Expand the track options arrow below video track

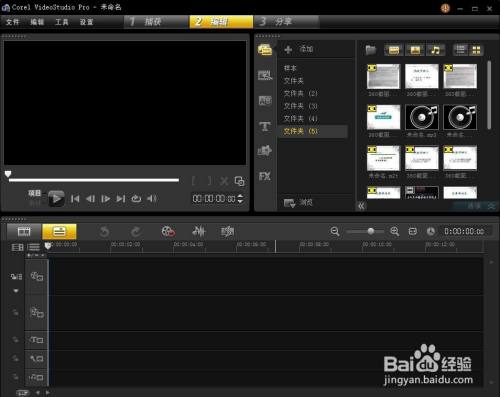click(16, 291)
